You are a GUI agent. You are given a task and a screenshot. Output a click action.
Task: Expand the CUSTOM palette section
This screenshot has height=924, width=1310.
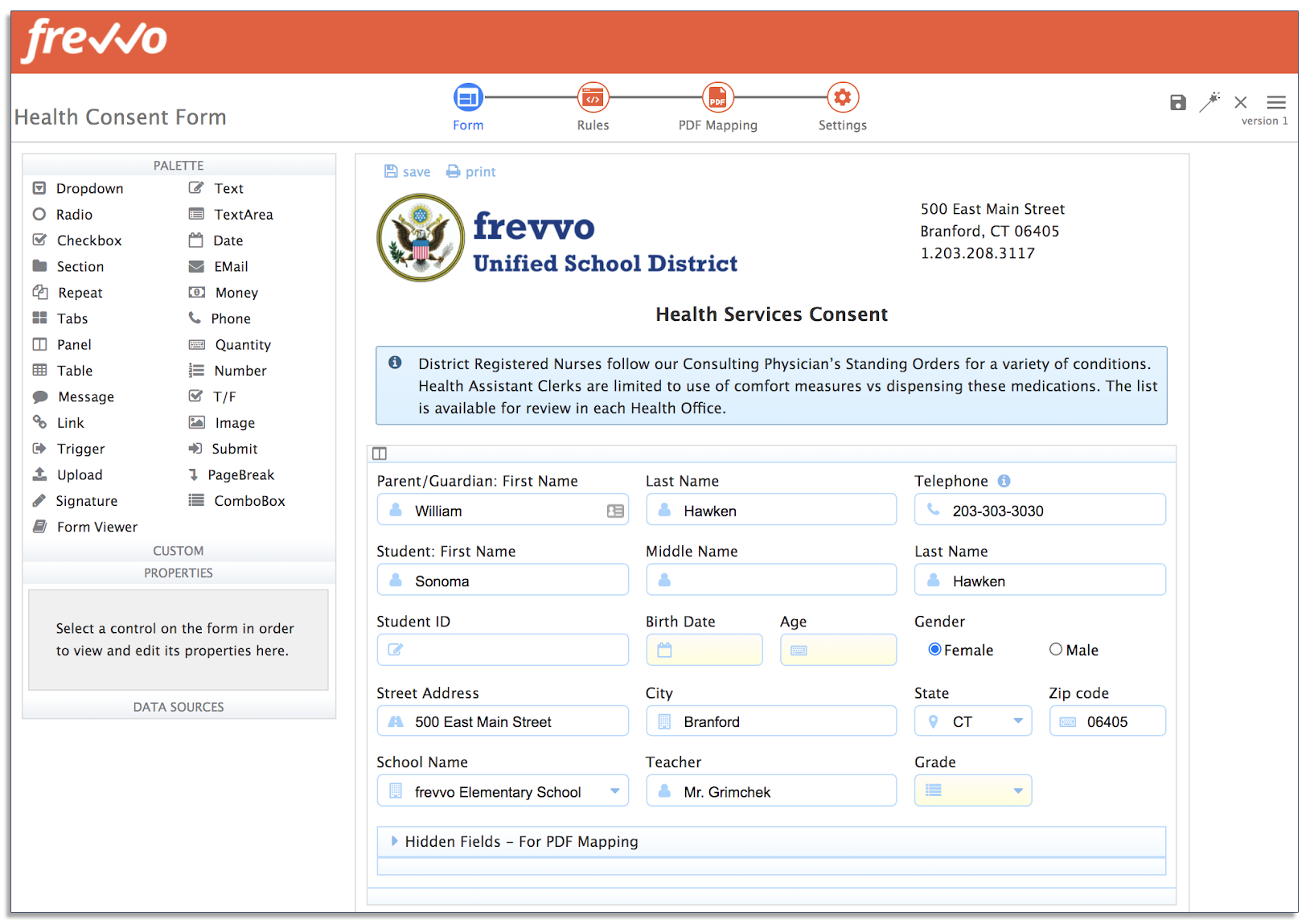[x=179, y=551]
